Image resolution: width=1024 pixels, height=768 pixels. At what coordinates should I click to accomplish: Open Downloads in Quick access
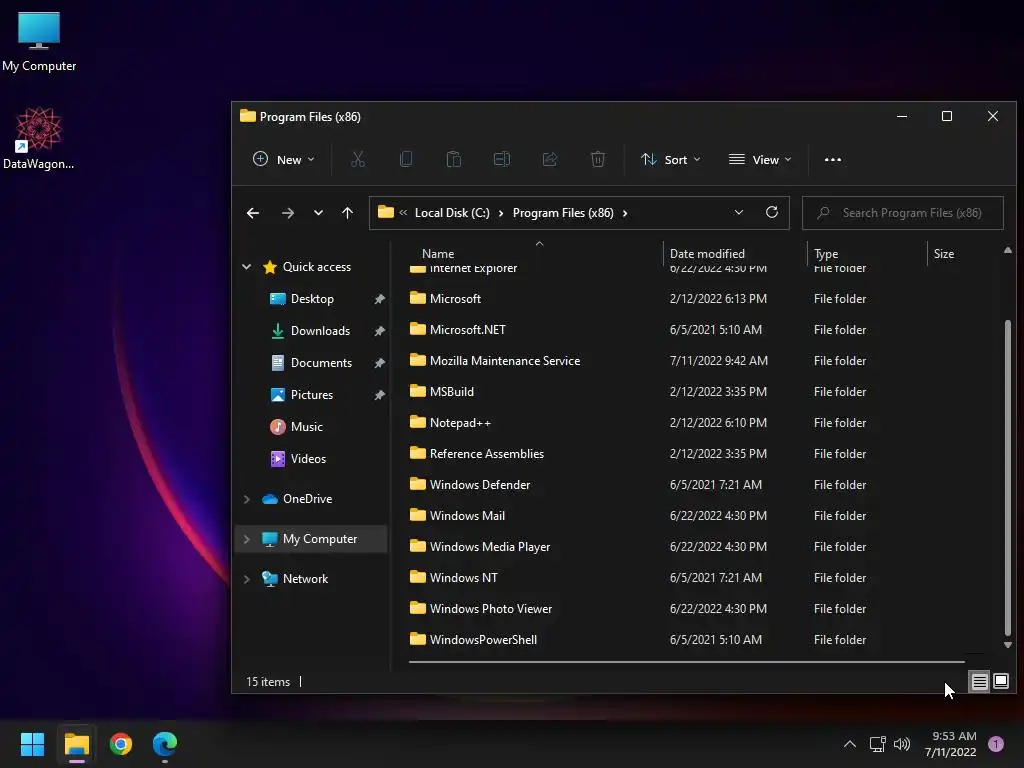319,331
